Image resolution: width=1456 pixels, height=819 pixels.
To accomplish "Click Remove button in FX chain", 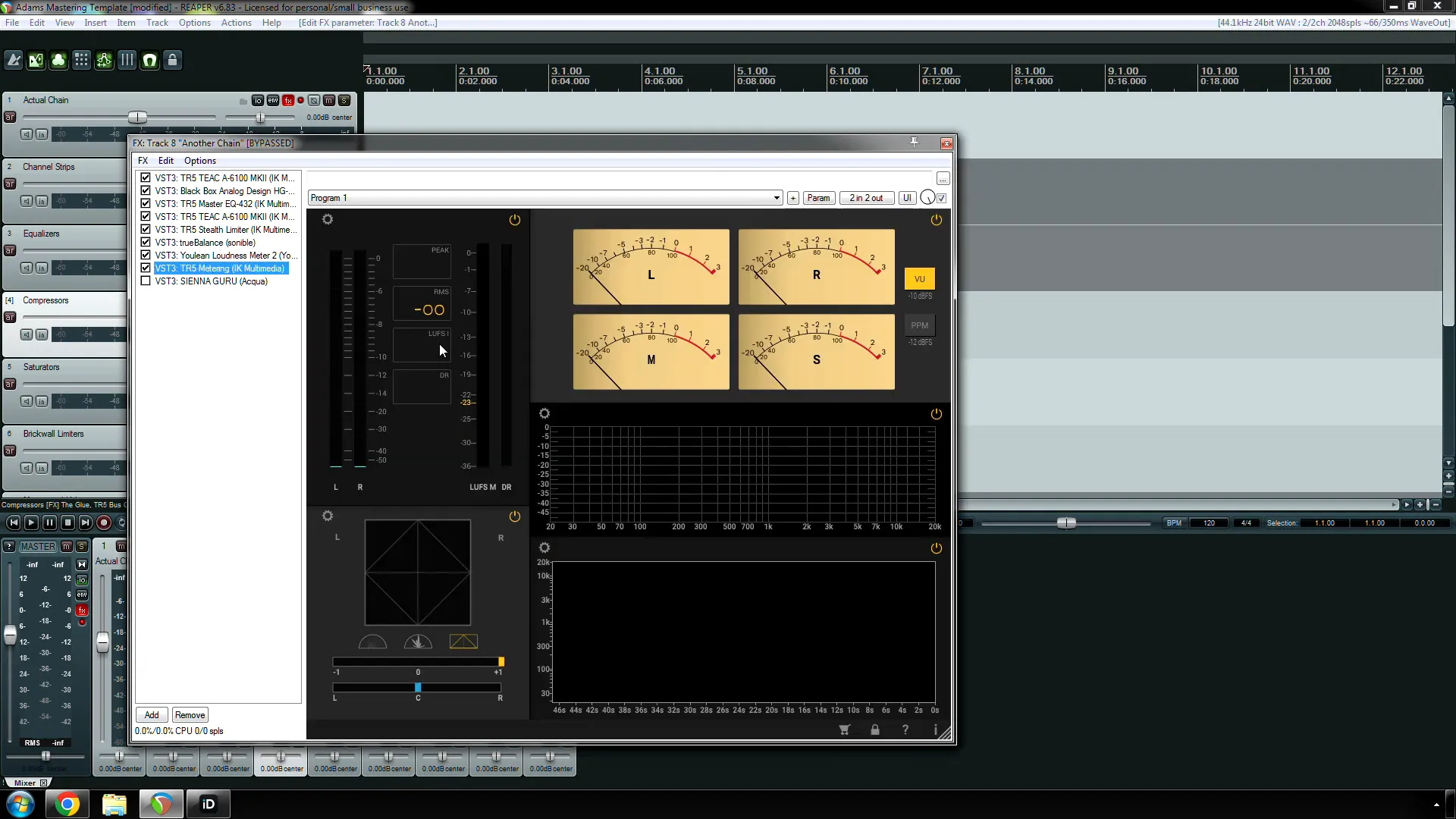I will 190,715.
